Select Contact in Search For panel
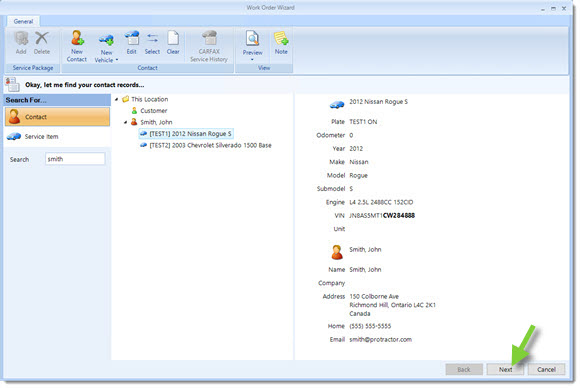580x388 pixels. point(57,117)
